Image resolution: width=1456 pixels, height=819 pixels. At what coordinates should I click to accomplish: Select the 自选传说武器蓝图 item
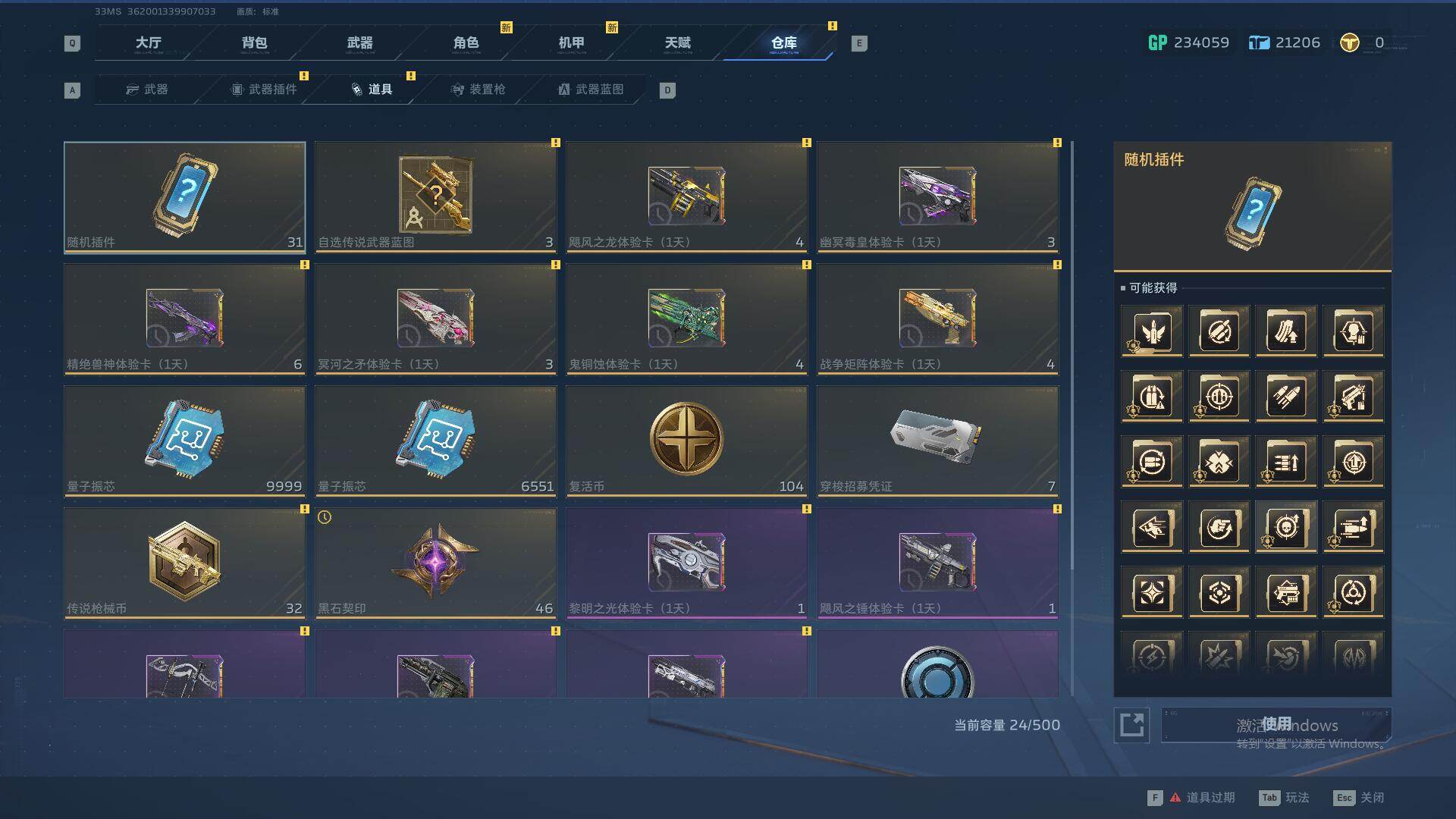click(436, 197)
